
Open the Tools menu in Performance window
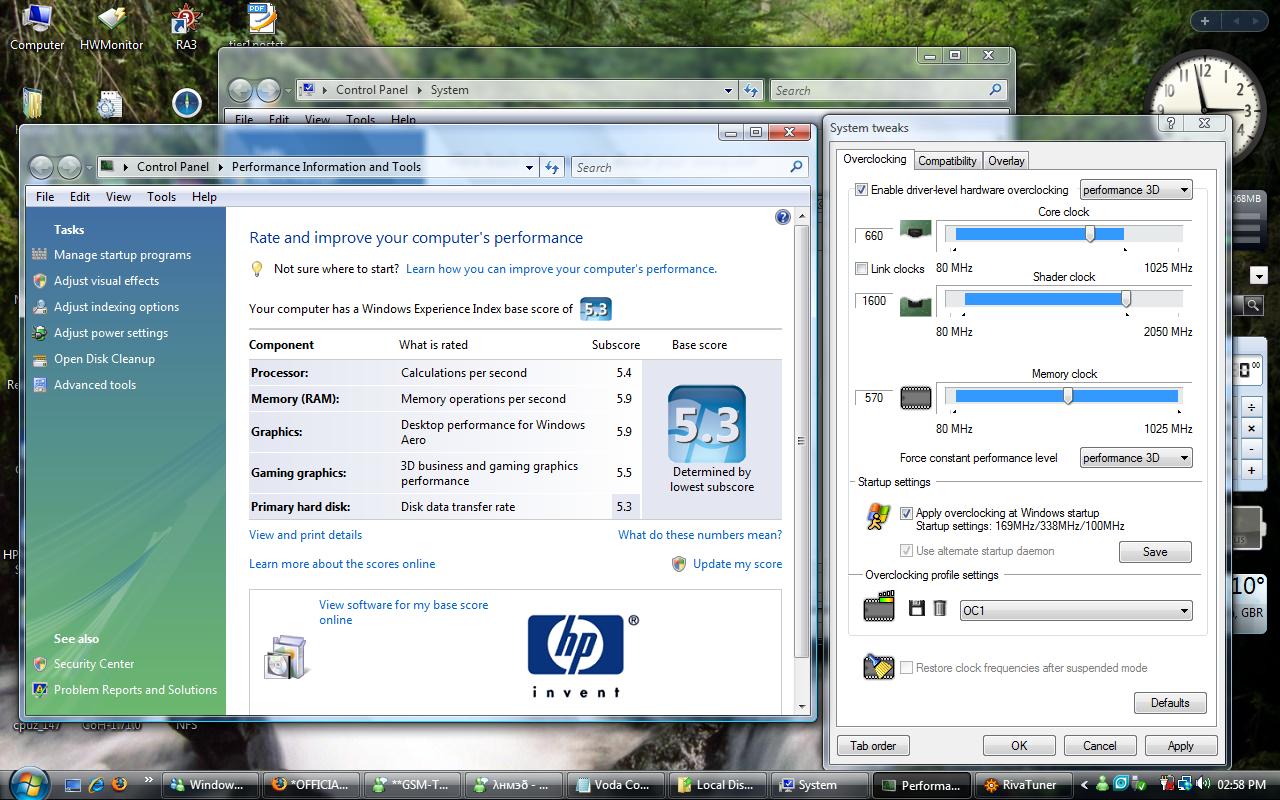coord(161,197)
